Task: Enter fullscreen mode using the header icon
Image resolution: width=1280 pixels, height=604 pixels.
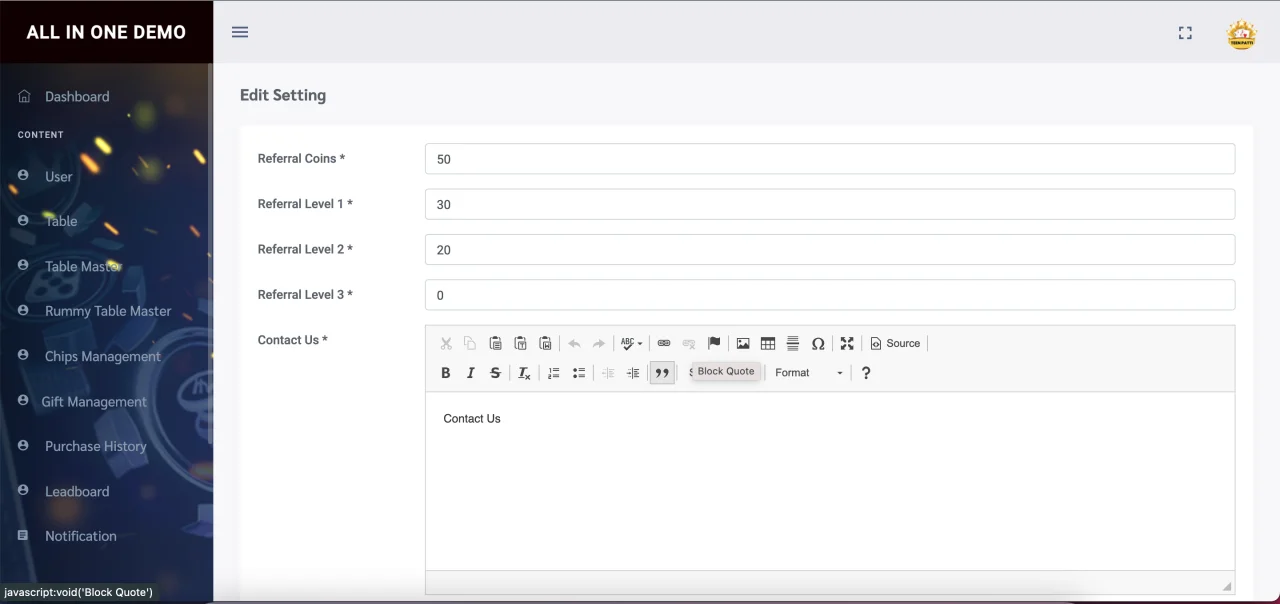Action: click(x=1185, y=33)
